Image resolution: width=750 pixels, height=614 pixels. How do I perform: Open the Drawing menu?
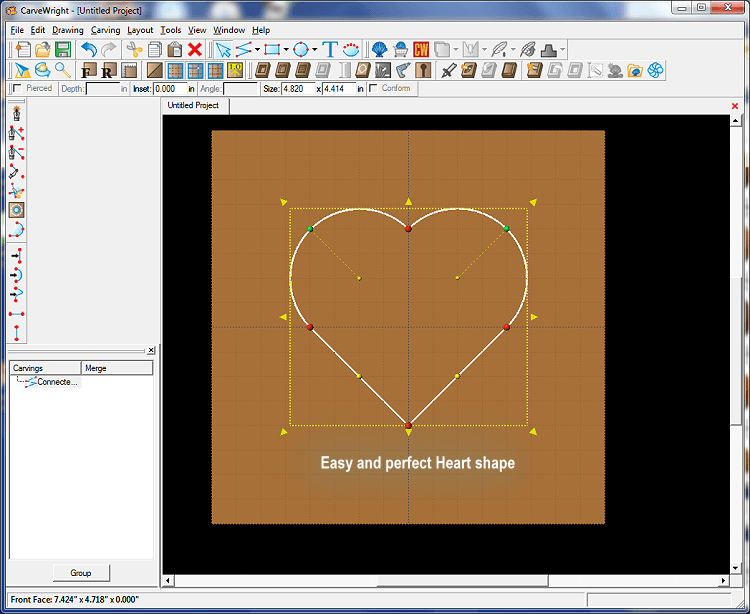(x=67, y=30)
